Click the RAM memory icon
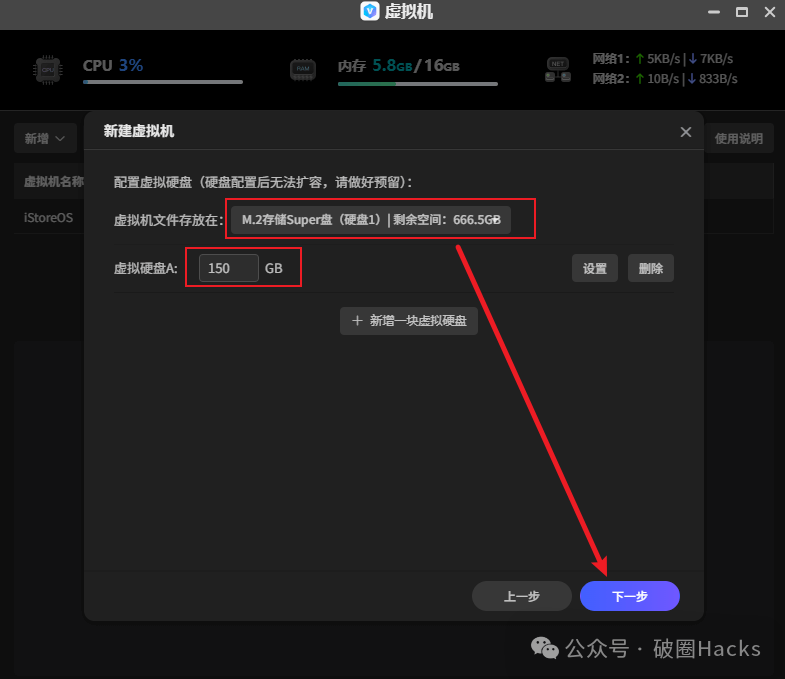The height and width of the screenshot is (679, 785). coord(303,69)
